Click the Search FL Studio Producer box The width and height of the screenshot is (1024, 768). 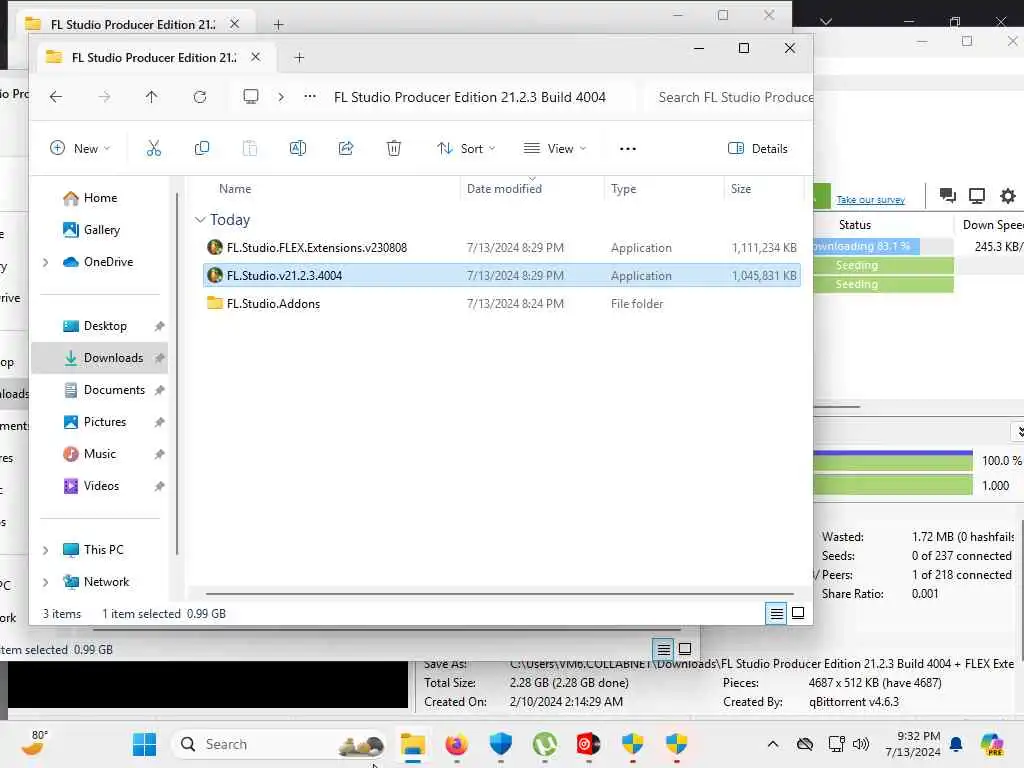pyautogui.click(x=729, y=97)
